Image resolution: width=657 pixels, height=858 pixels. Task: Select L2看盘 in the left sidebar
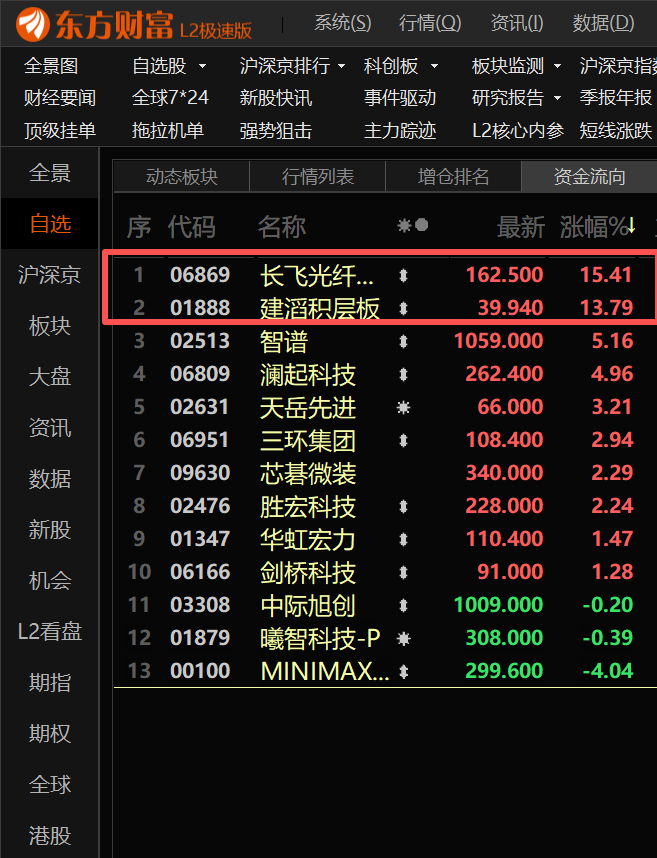pos(50,631)
